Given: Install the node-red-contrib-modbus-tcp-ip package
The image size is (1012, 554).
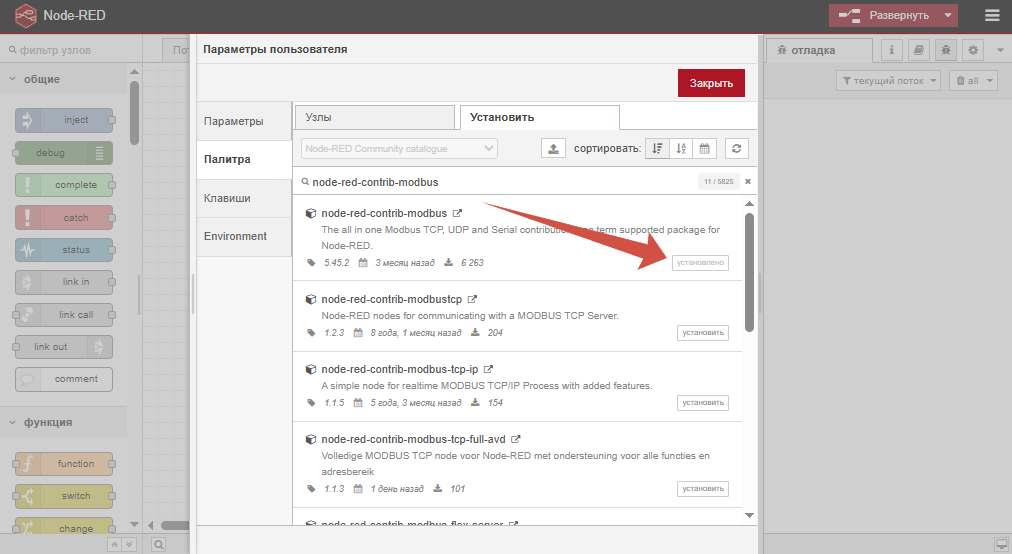Looking at the screenshot, I should [x=702, y=403].
